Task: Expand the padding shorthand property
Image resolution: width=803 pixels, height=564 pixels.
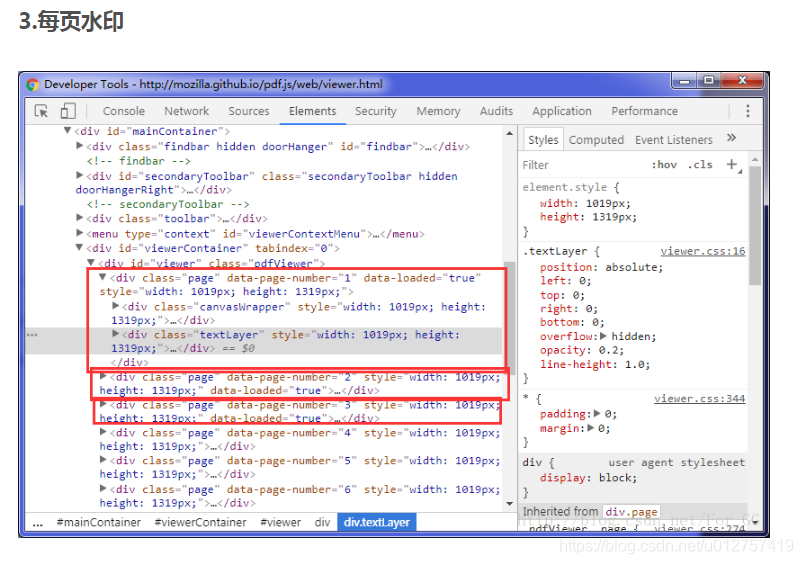Action: 597,413
